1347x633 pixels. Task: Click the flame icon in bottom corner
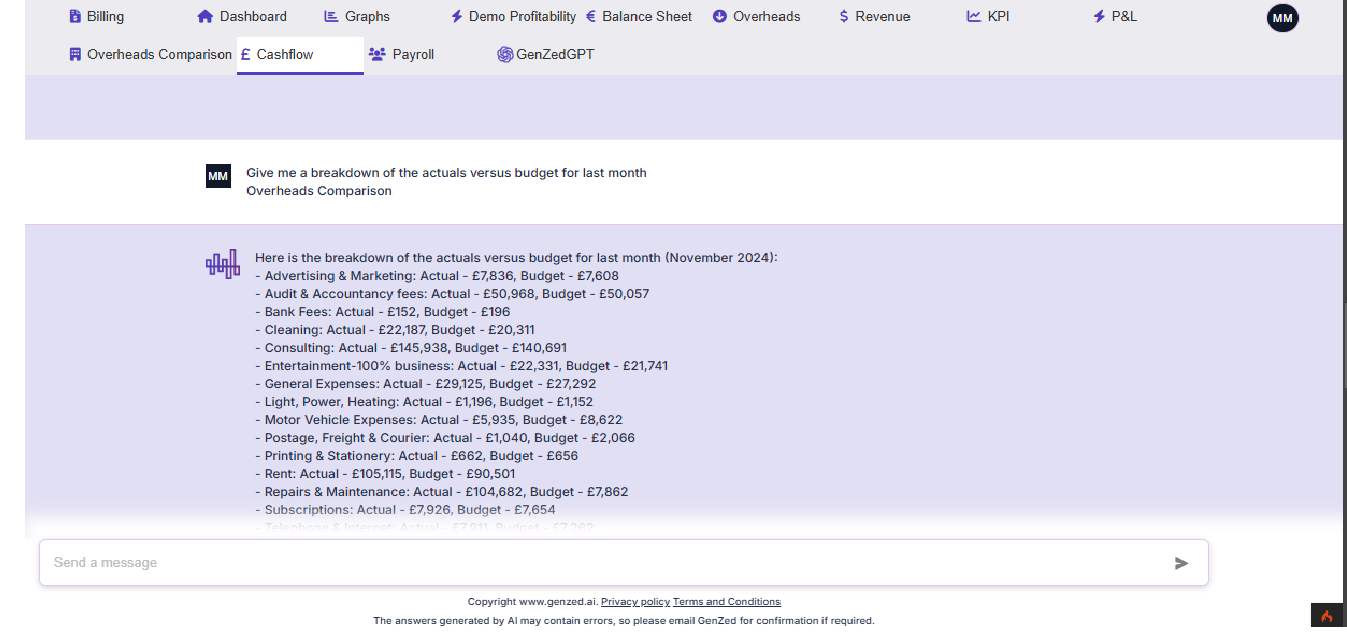1327,616
